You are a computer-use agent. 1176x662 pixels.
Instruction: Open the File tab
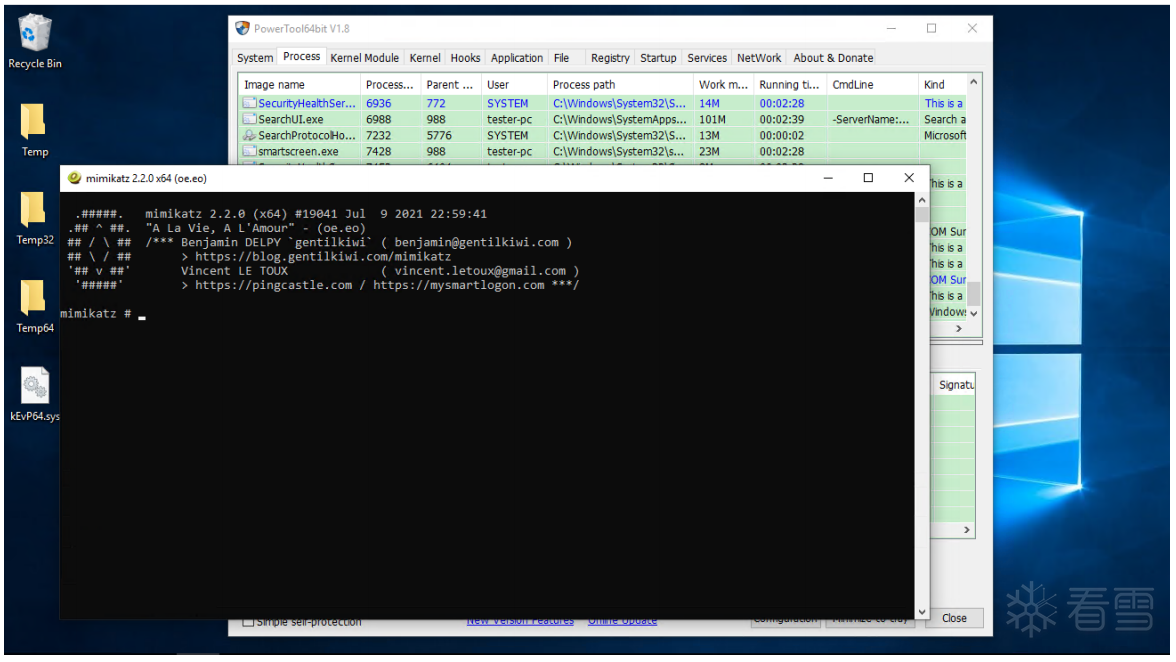pyautogui.click(x=562, y=58)
